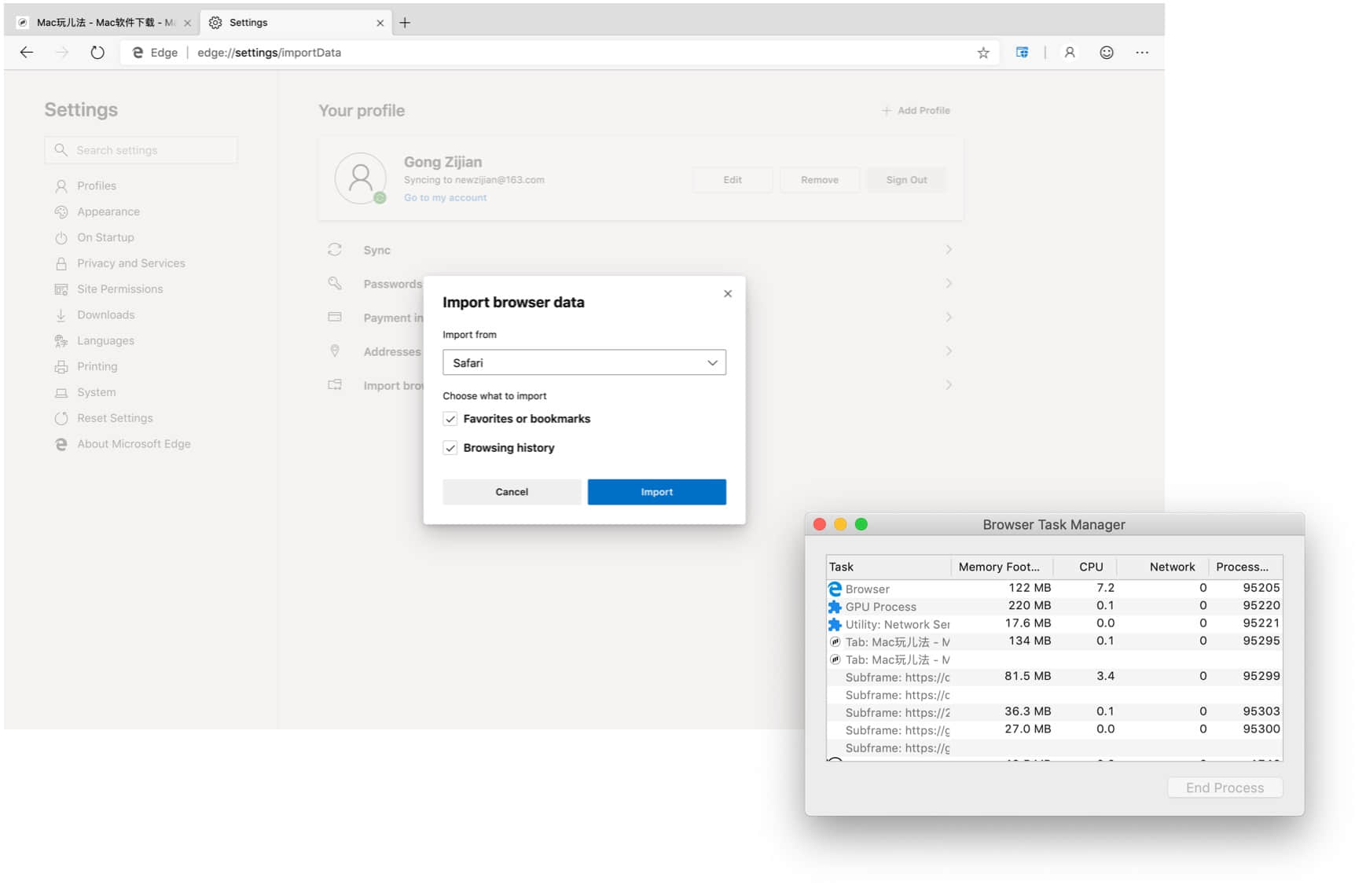Viewport: 1366px width, 896px height.
Task: Select the Browser task row
Action: coord(1055,589)
